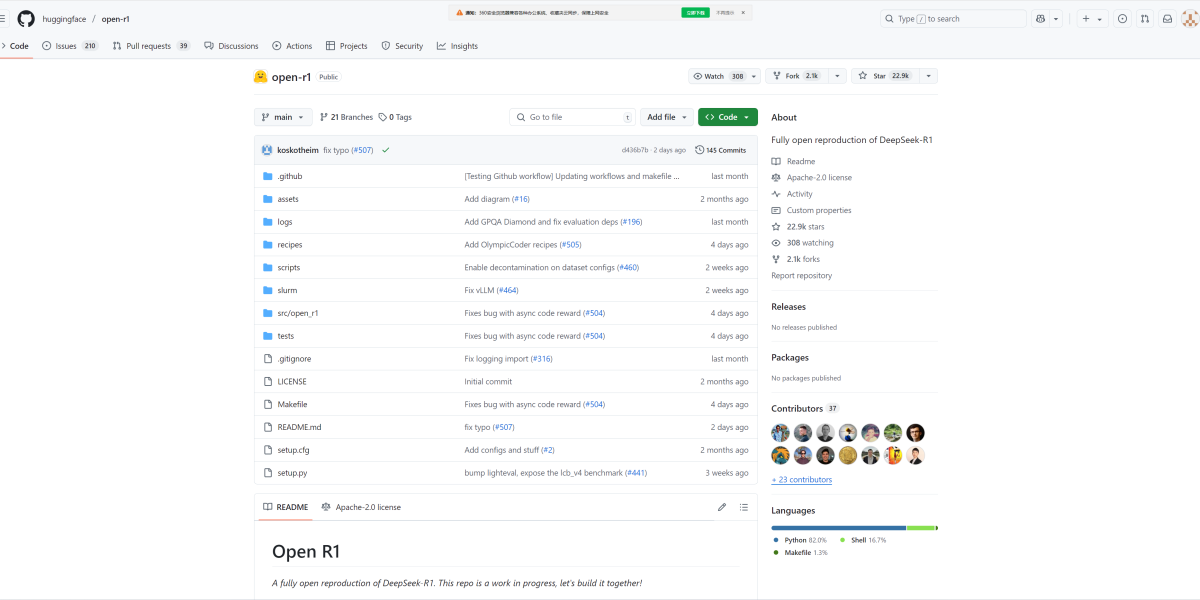Click the koskotheim author avatar

coord(267,150)
